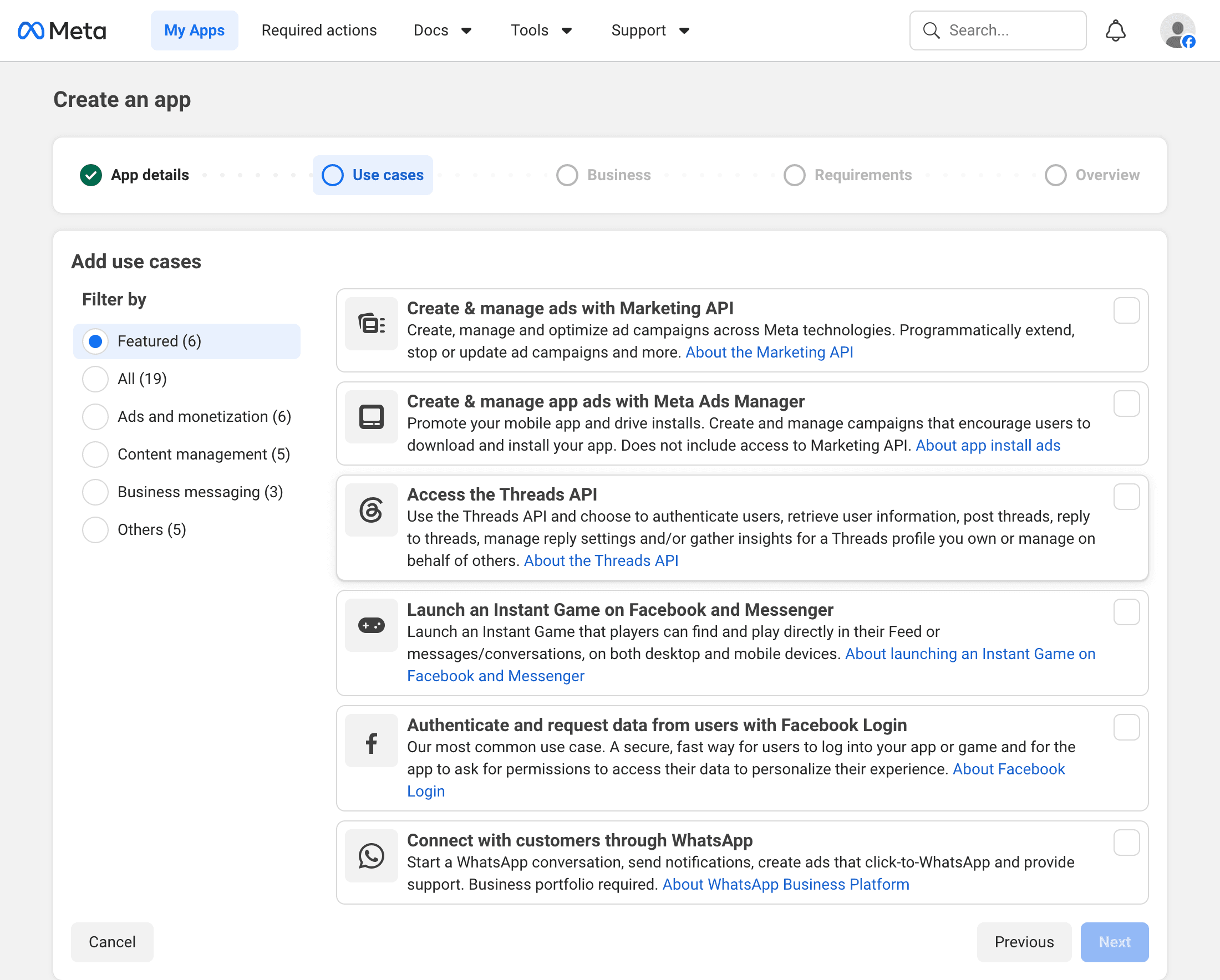Click the green App details checkmark icon

coord(90,175)
